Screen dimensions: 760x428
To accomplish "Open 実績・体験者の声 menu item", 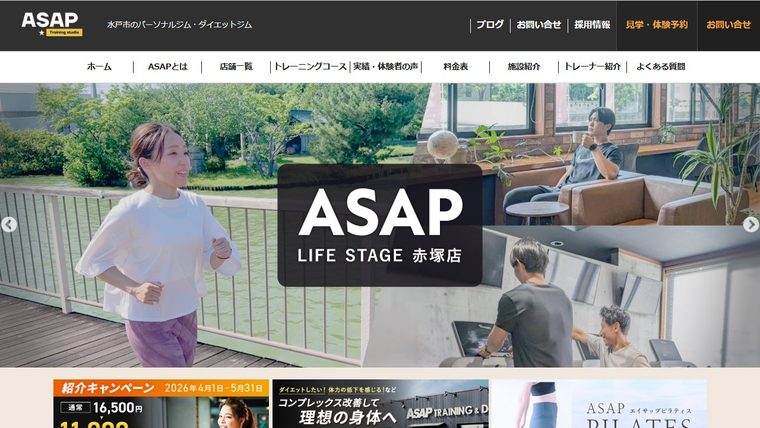I will (386, 67).
